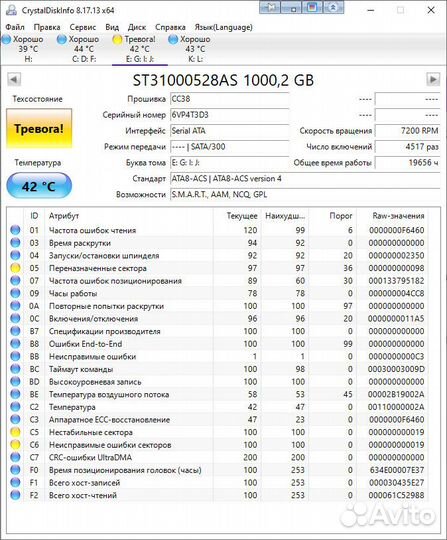Image resolution: width=447 pixels, height=540 pixels.
Task: Open the Диск menu
Action: tap(137, 27)
